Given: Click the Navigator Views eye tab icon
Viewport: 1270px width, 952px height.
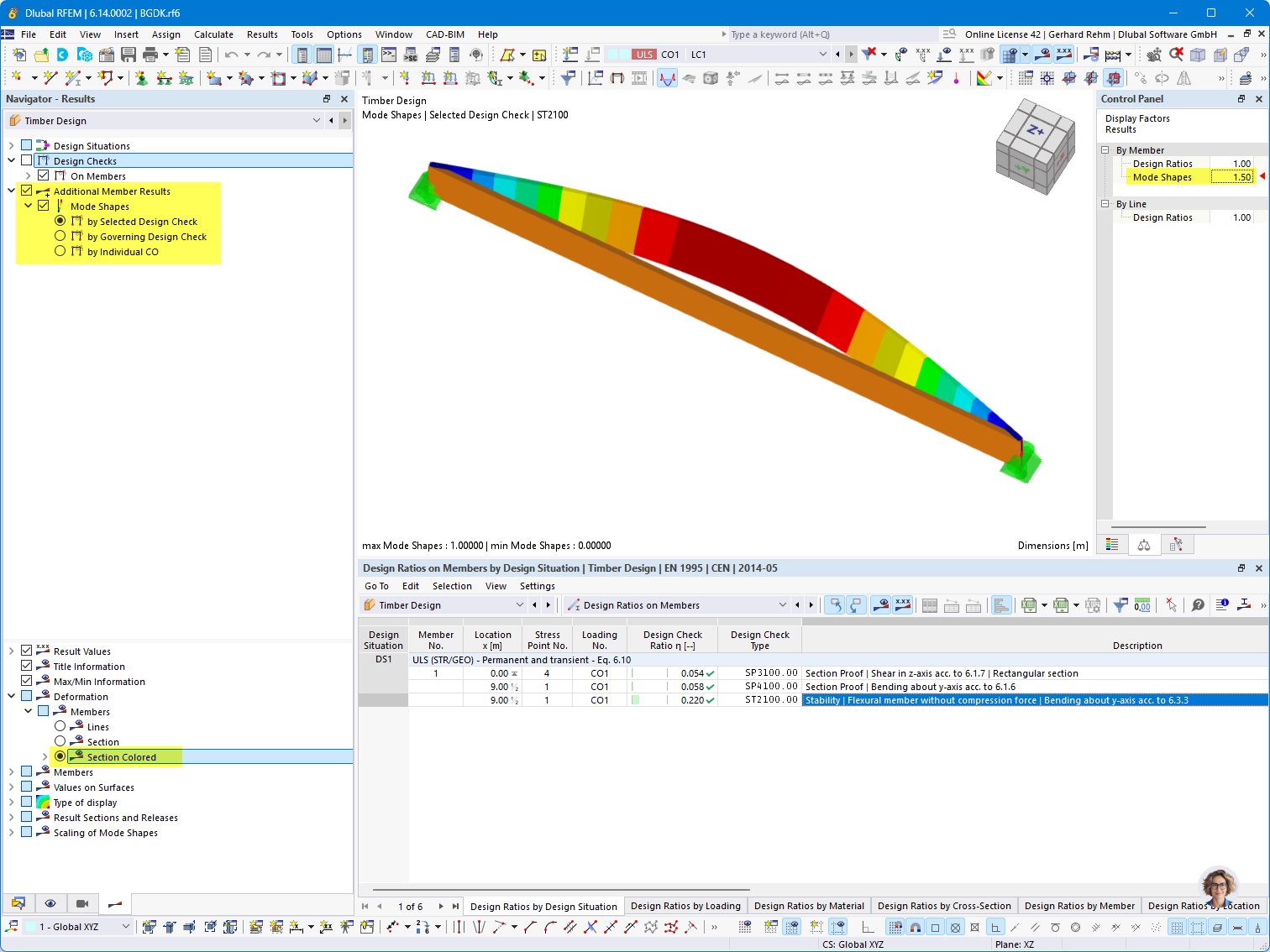Looking at the screenshot, I should tap(50, 903).
